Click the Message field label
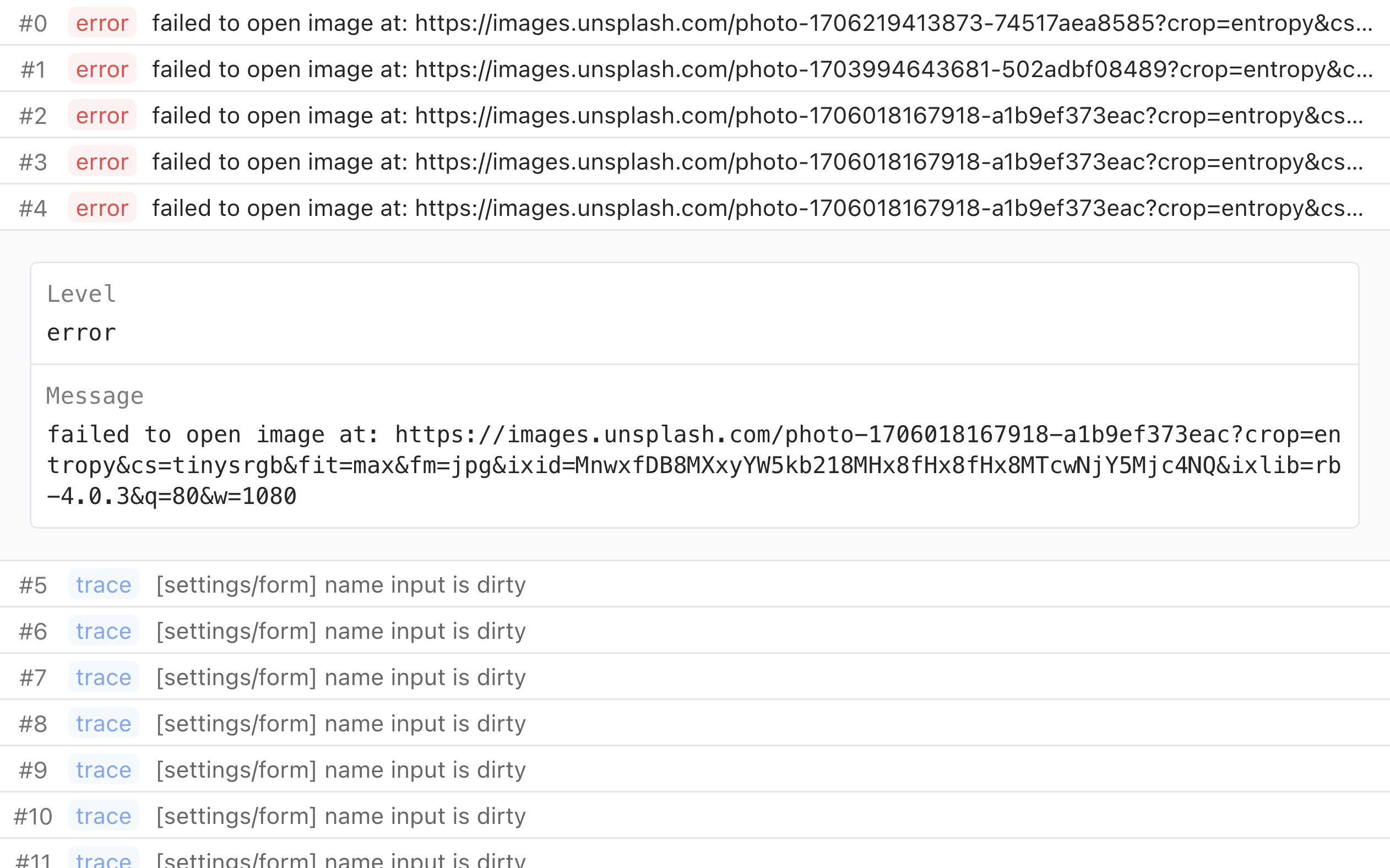Viewport: 1390px width, 868px height. pos(95,396)
